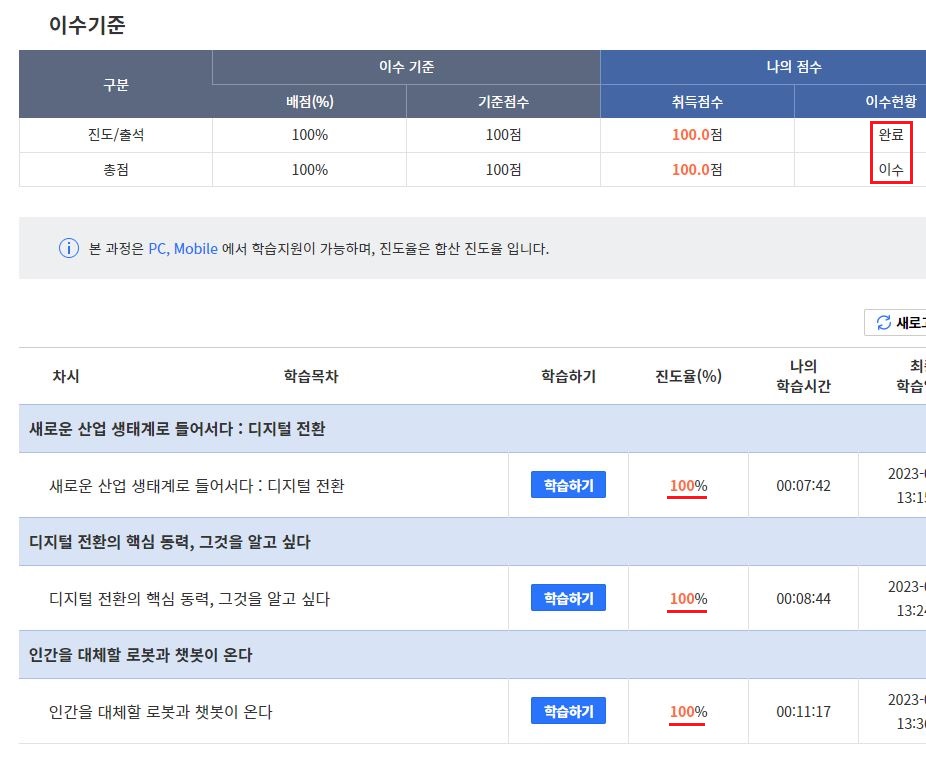
Task: Select the 완료 status in the 진도/출석 row
Action: click(x=890, y=133)
